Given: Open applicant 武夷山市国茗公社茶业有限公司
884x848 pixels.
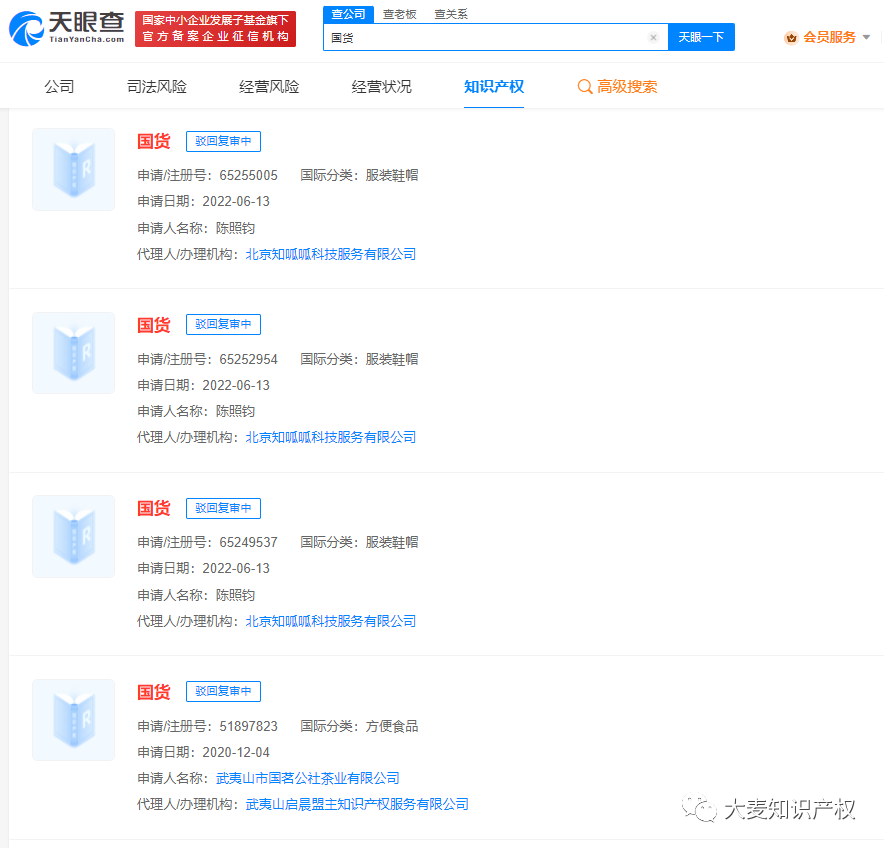Looking at the screenshot, I should pyautogui.click(x=308, y=779).
